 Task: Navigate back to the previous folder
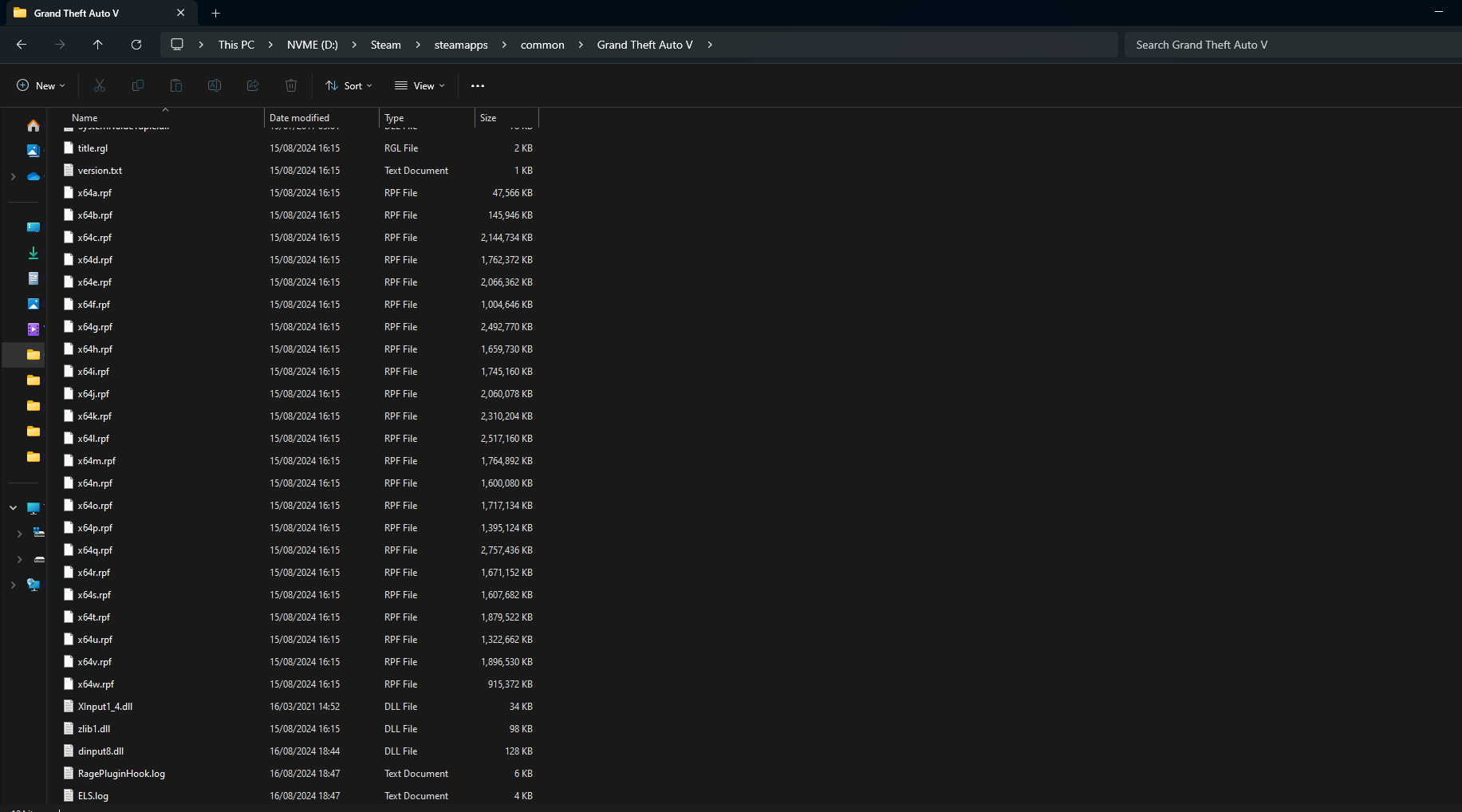[x=22, y=45]
